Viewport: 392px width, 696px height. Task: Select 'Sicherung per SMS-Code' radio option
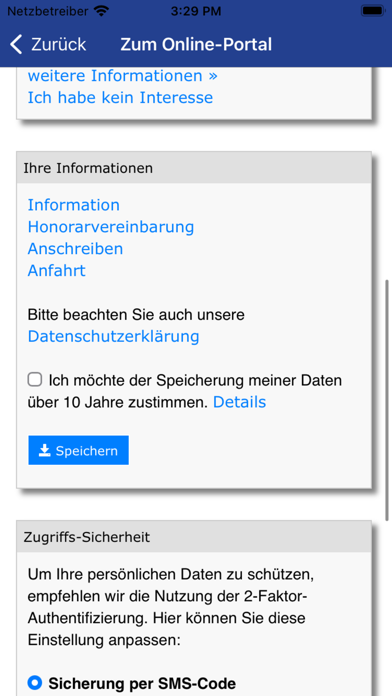pyautogui.click(x=35, y=682)
